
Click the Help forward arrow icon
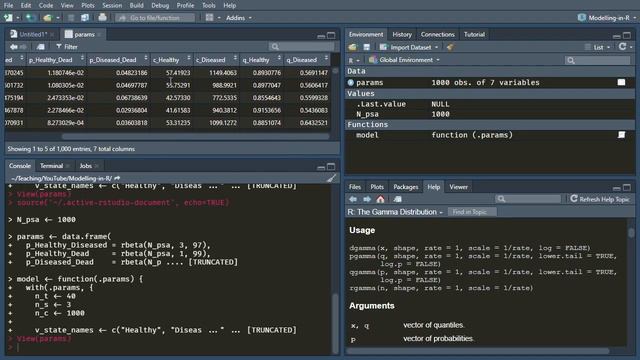point(367,199)
